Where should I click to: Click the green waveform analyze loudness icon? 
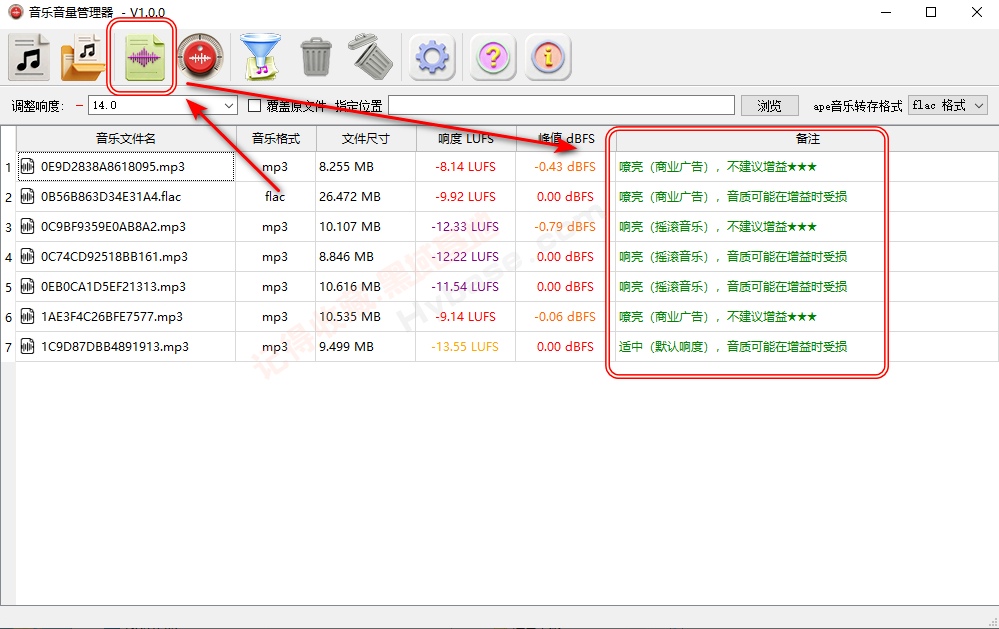pyautogui.click(x=145, y=57)
